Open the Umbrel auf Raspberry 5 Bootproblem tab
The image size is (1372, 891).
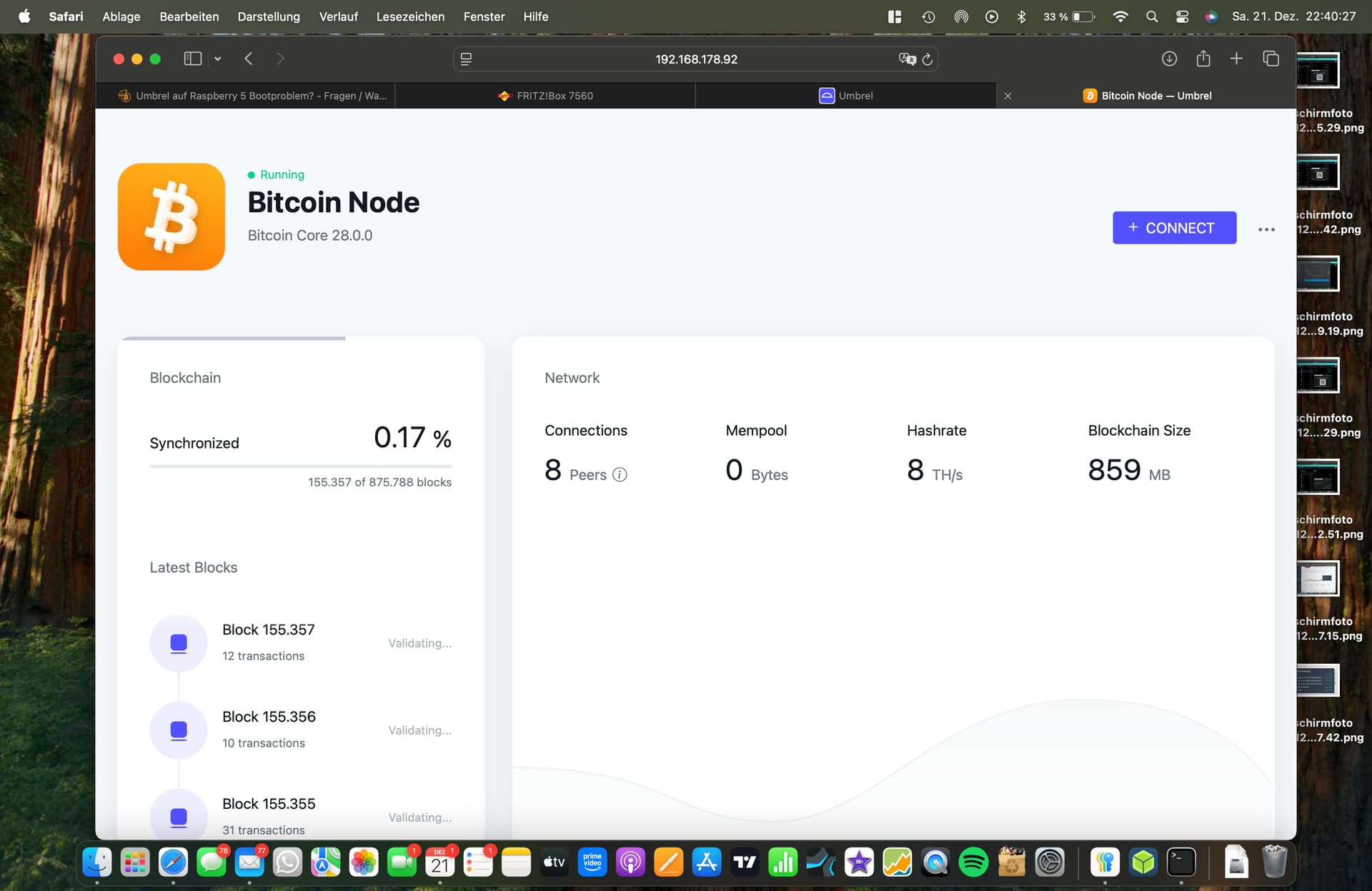pyautogui.click(x=246, y=96)
